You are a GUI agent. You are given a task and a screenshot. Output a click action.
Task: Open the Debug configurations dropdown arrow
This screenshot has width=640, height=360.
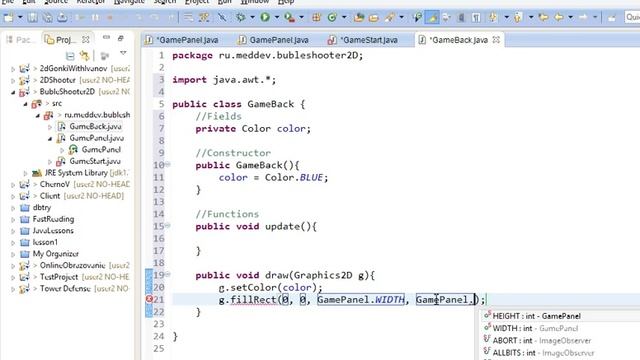click(252, 18)
